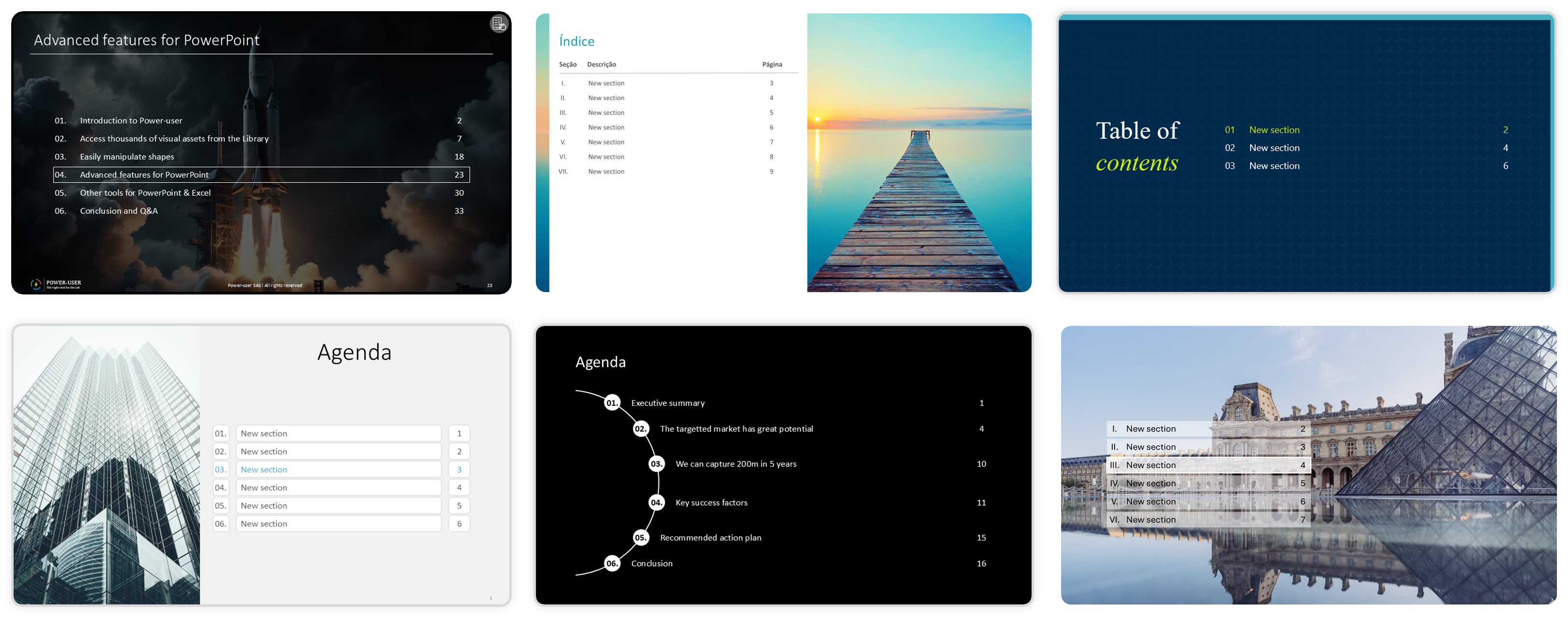Click the '03.' circle marker on black Agenda
1568x618 pixels.
click(656, 464)
